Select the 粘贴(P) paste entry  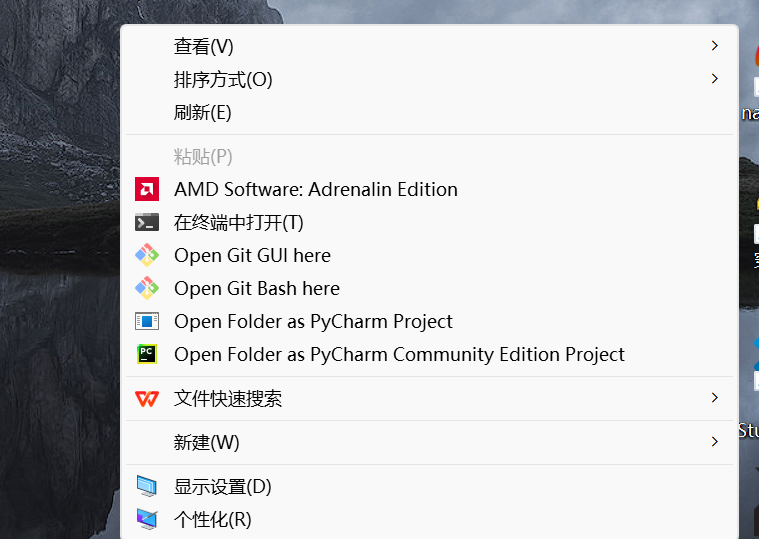(x=203, y=156)
